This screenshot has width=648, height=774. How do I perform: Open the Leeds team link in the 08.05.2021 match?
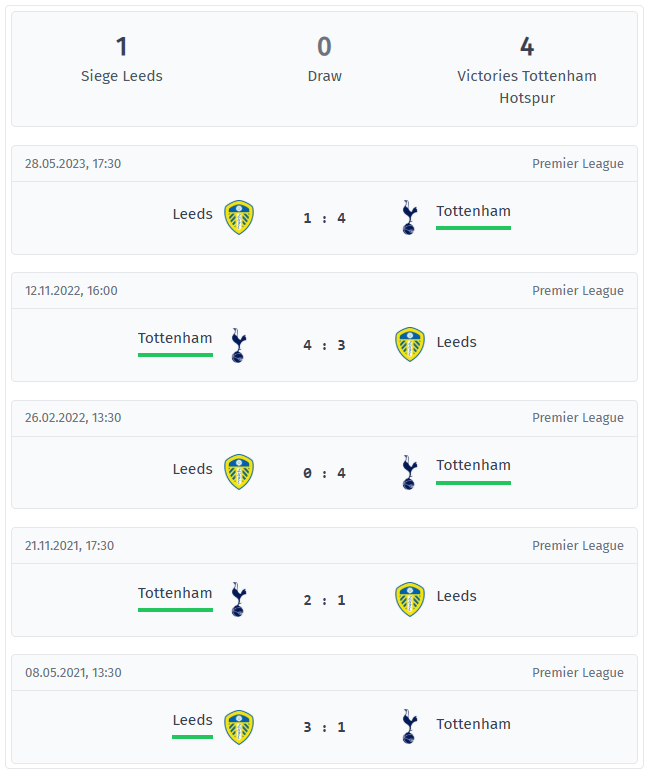(x=192, y=720)
